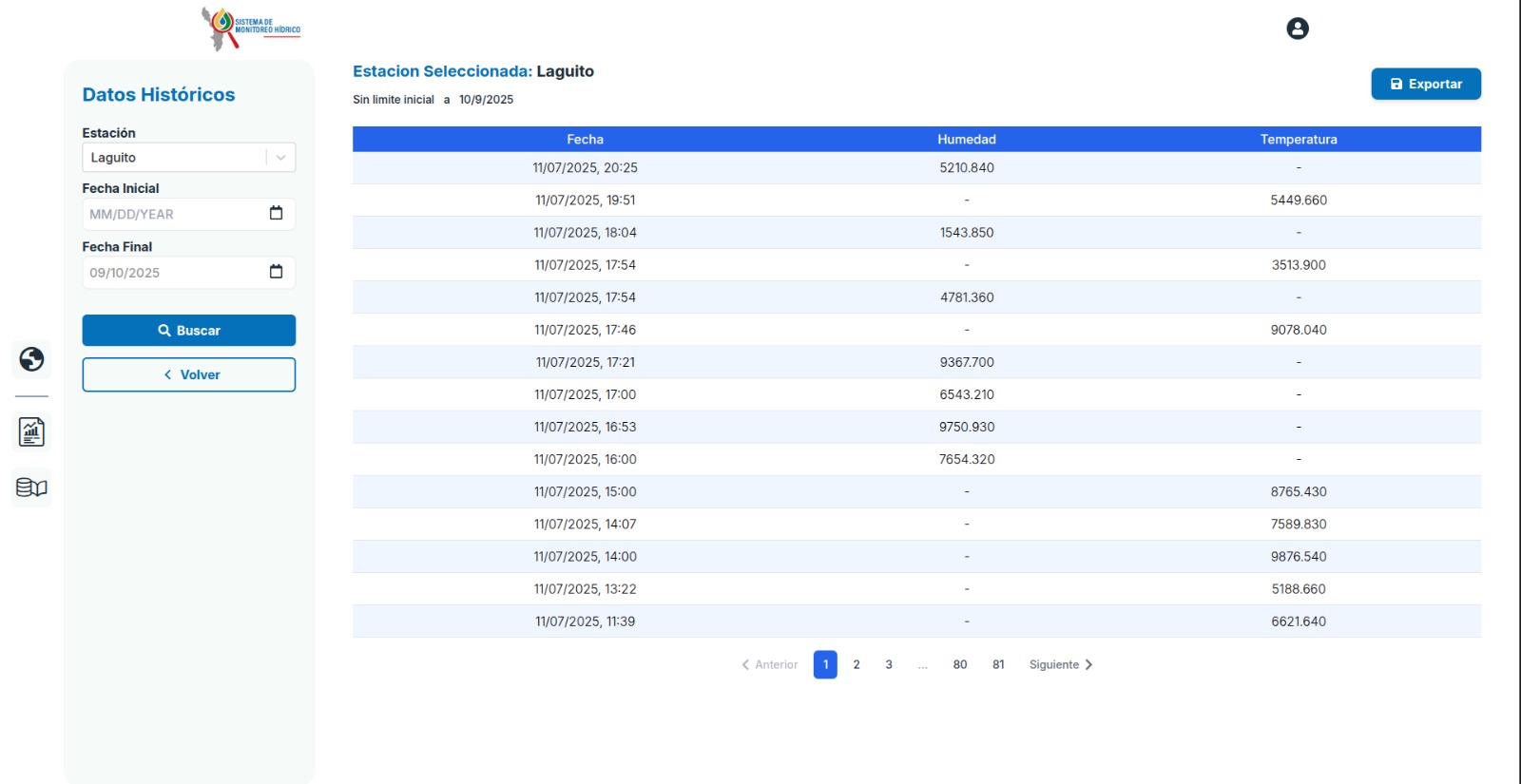Open calendar picker for Fecha Final
The width and height of the screenshot is (1521, 784).
pos(276,273)
